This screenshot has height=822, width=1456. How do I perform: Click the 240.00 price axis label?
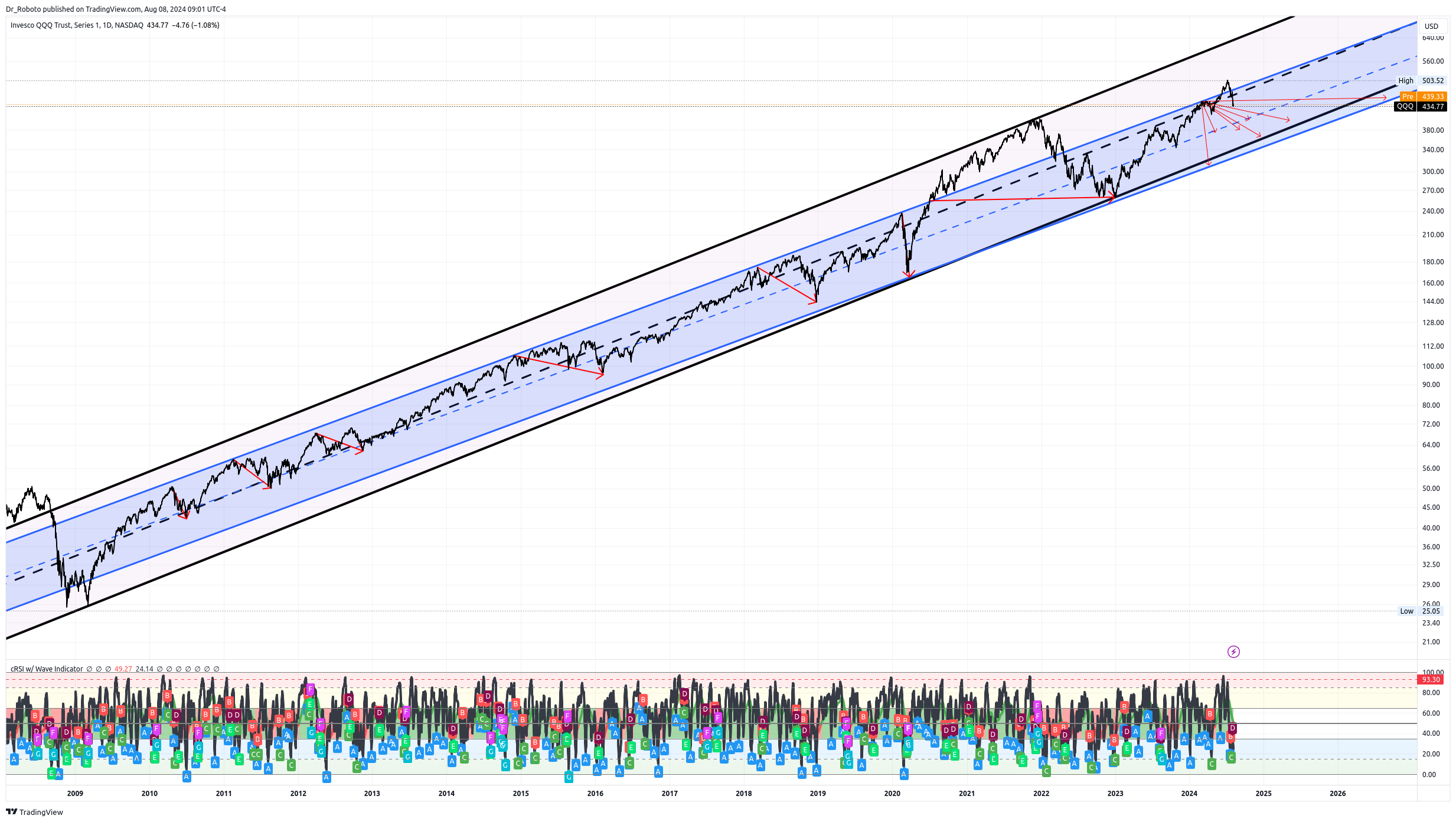[1433, 211]
